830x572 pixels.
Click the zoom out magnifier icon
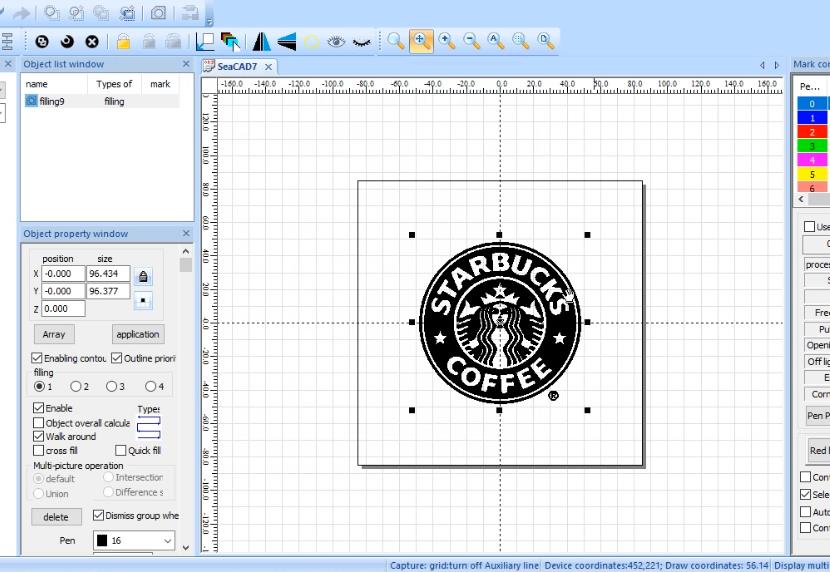[x=472, y=41]
